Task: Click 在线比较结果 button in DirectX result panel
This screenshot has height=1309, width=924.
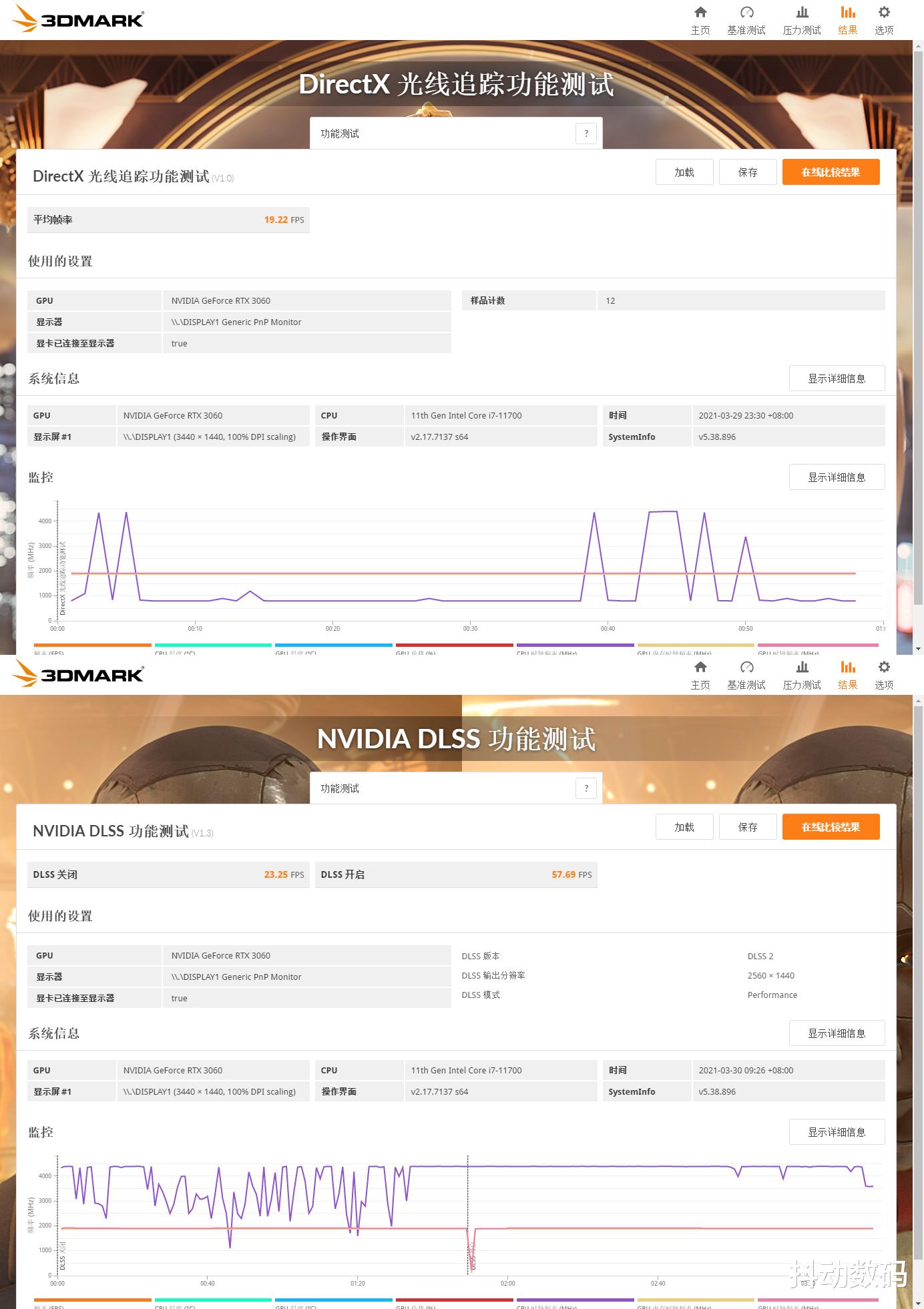Action: [x=831, y=172]
